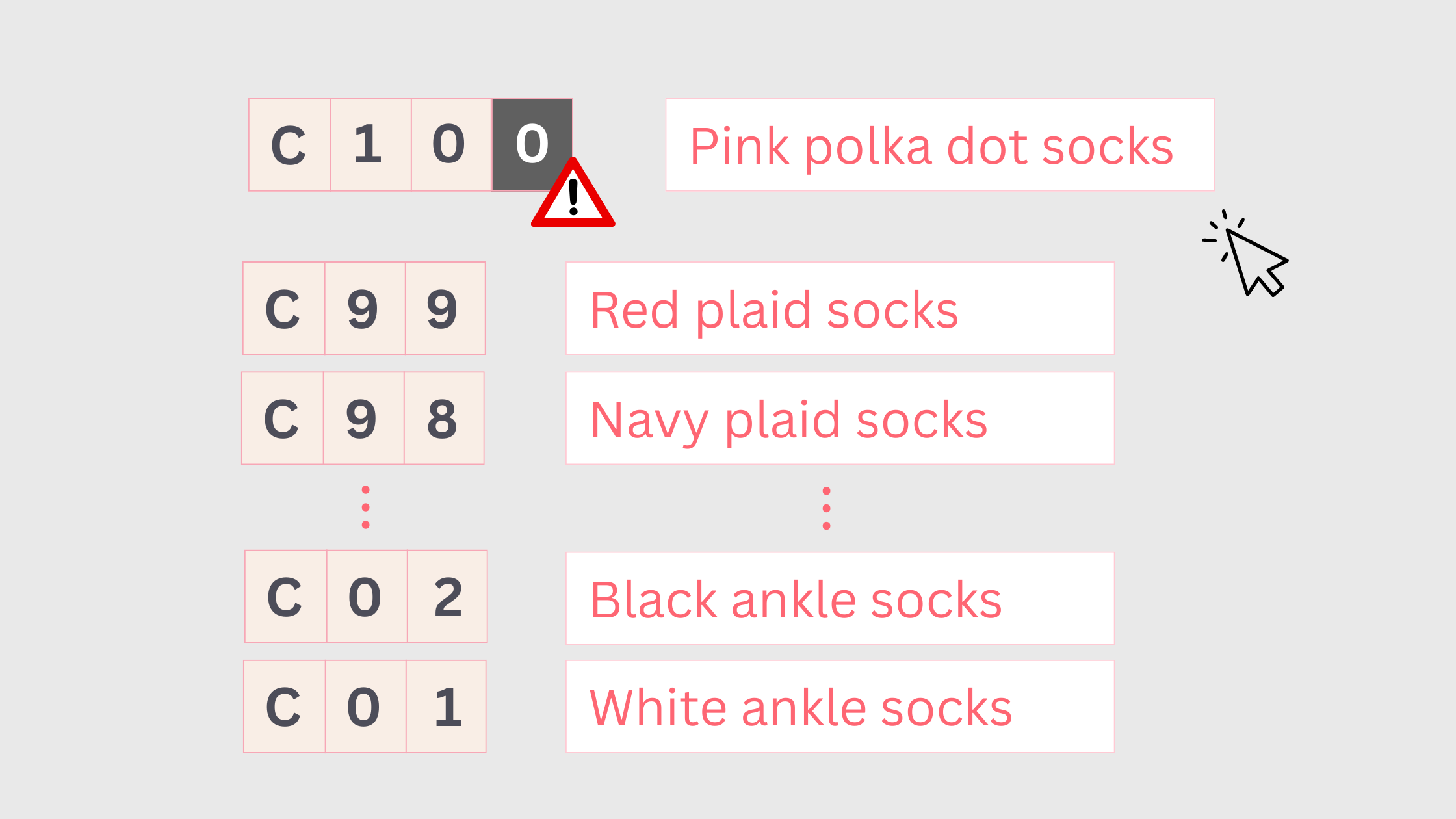Viewport: 1456px width, 819px height.
Task: Click the digit 1 cell in C01 code
Action: point(446,707)
